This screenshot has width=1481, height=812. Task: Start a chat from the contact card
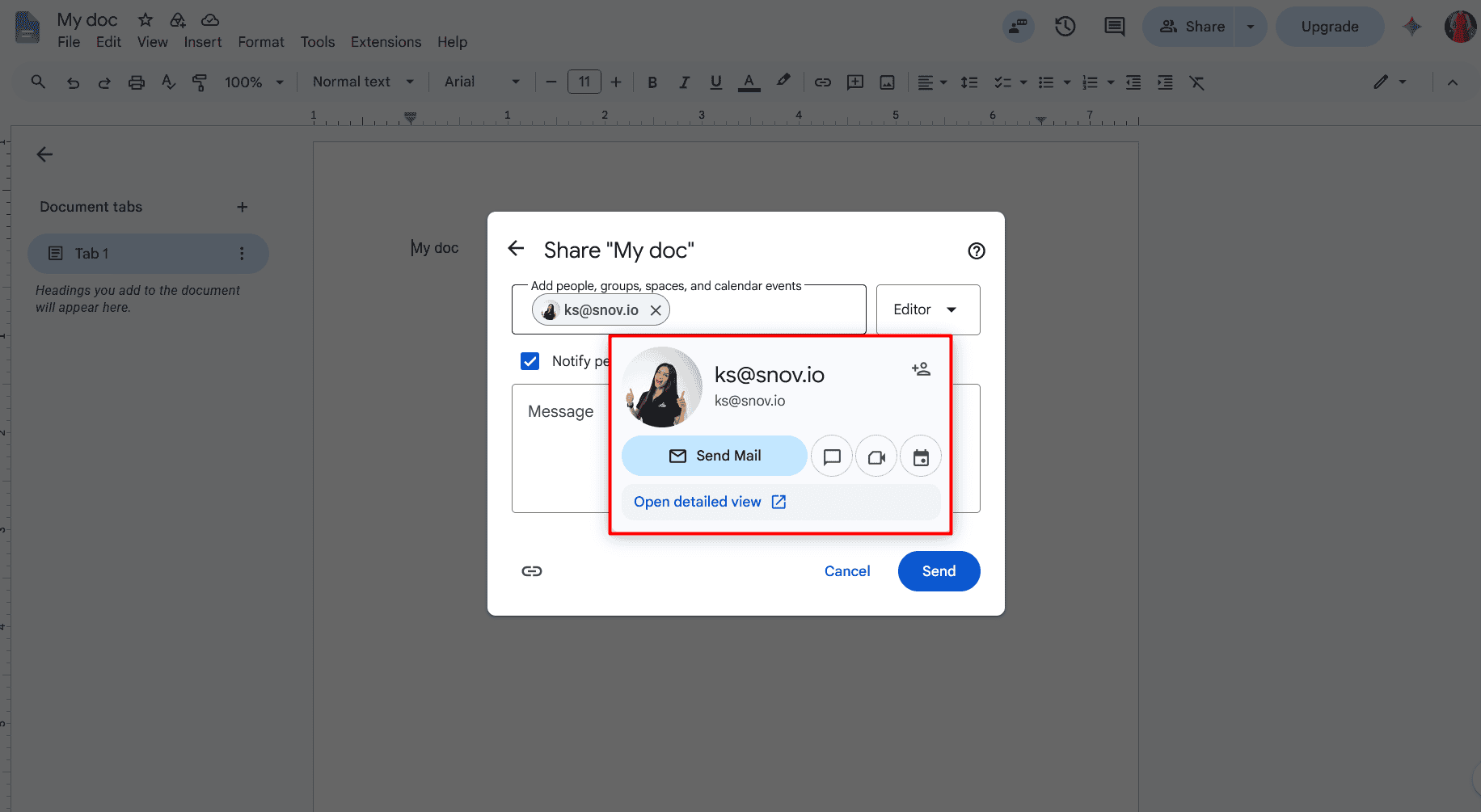832,456
